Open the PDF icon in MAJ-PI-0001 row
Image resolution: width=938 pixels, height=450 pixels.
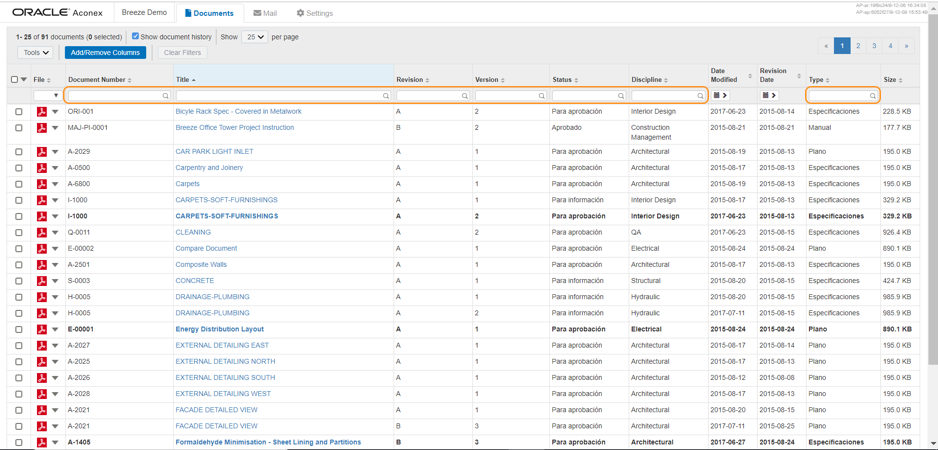tap(42, 128)
